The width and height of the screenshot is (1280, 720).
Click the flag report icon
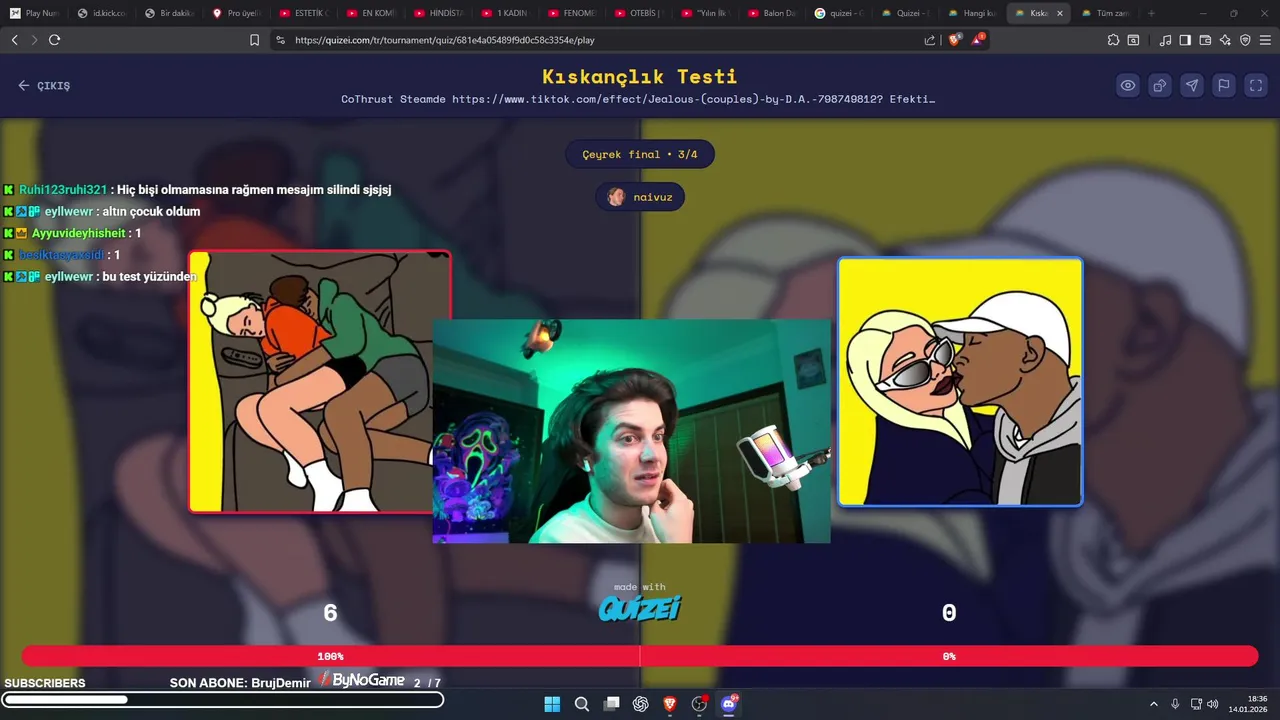pos(1224,85)
